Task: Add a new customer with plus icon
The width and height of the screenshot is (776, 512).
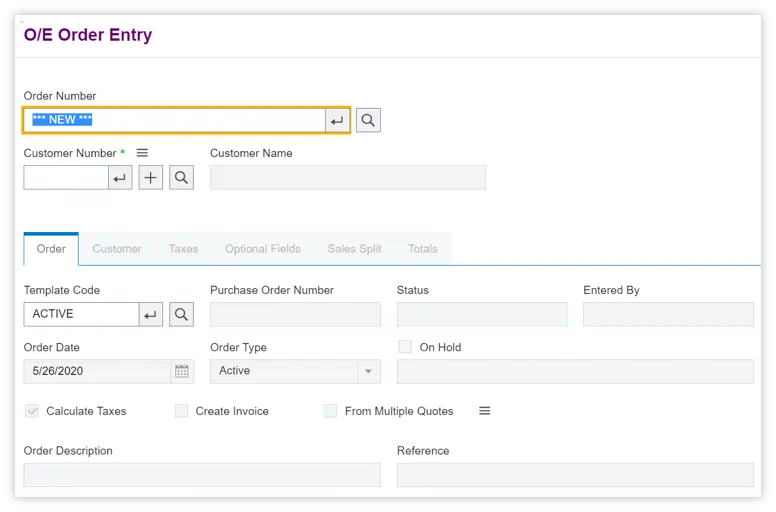Action: [151, 178]
